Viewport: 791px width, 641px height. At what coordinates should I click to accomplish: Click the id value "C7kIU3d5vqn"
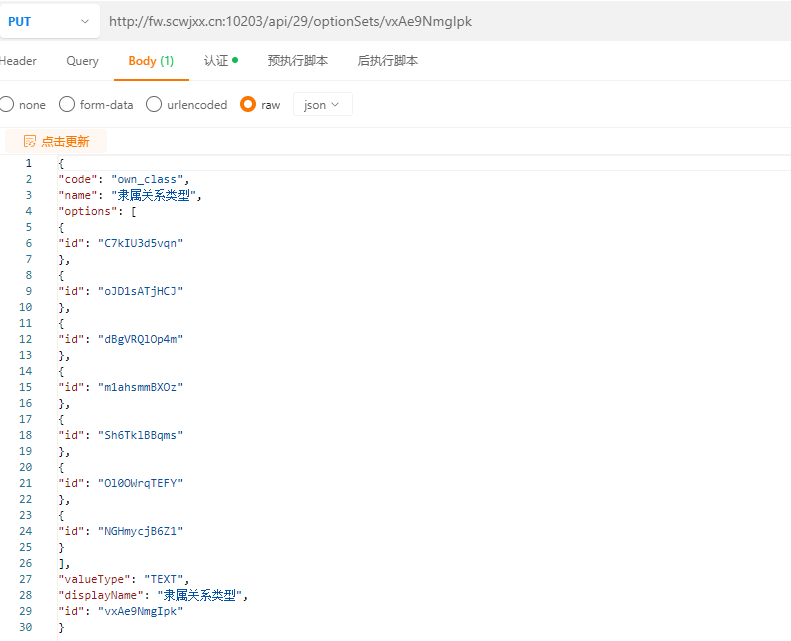140,243
